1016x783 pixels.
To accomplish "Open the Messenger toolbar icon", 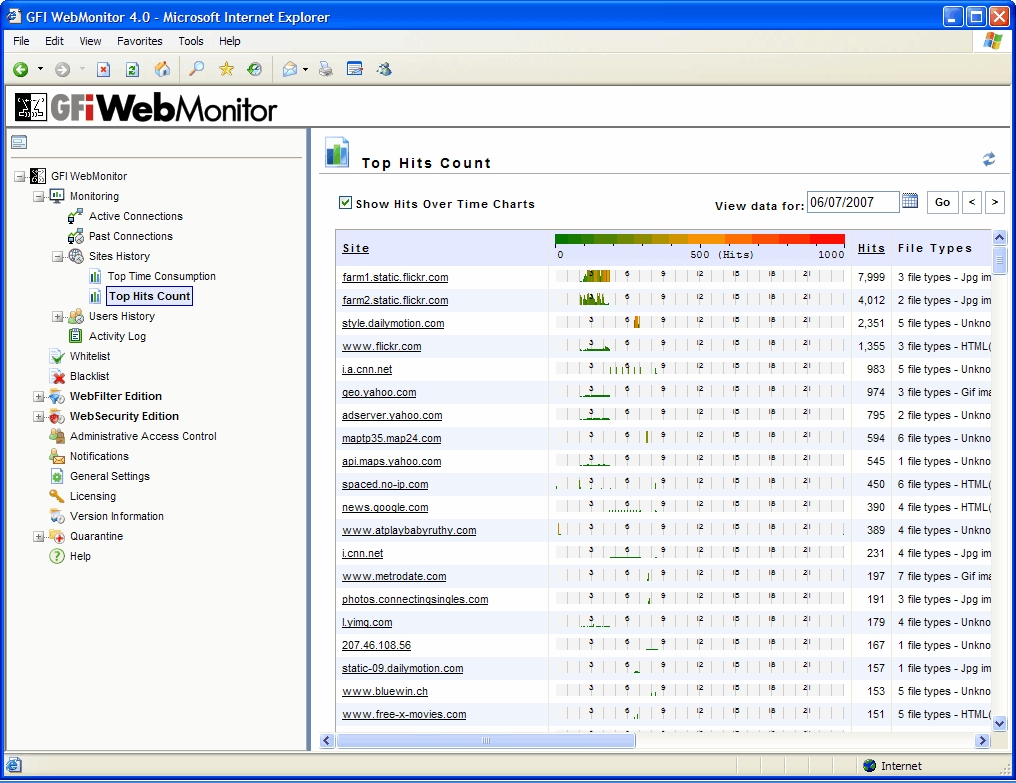I will pos(384,69).
